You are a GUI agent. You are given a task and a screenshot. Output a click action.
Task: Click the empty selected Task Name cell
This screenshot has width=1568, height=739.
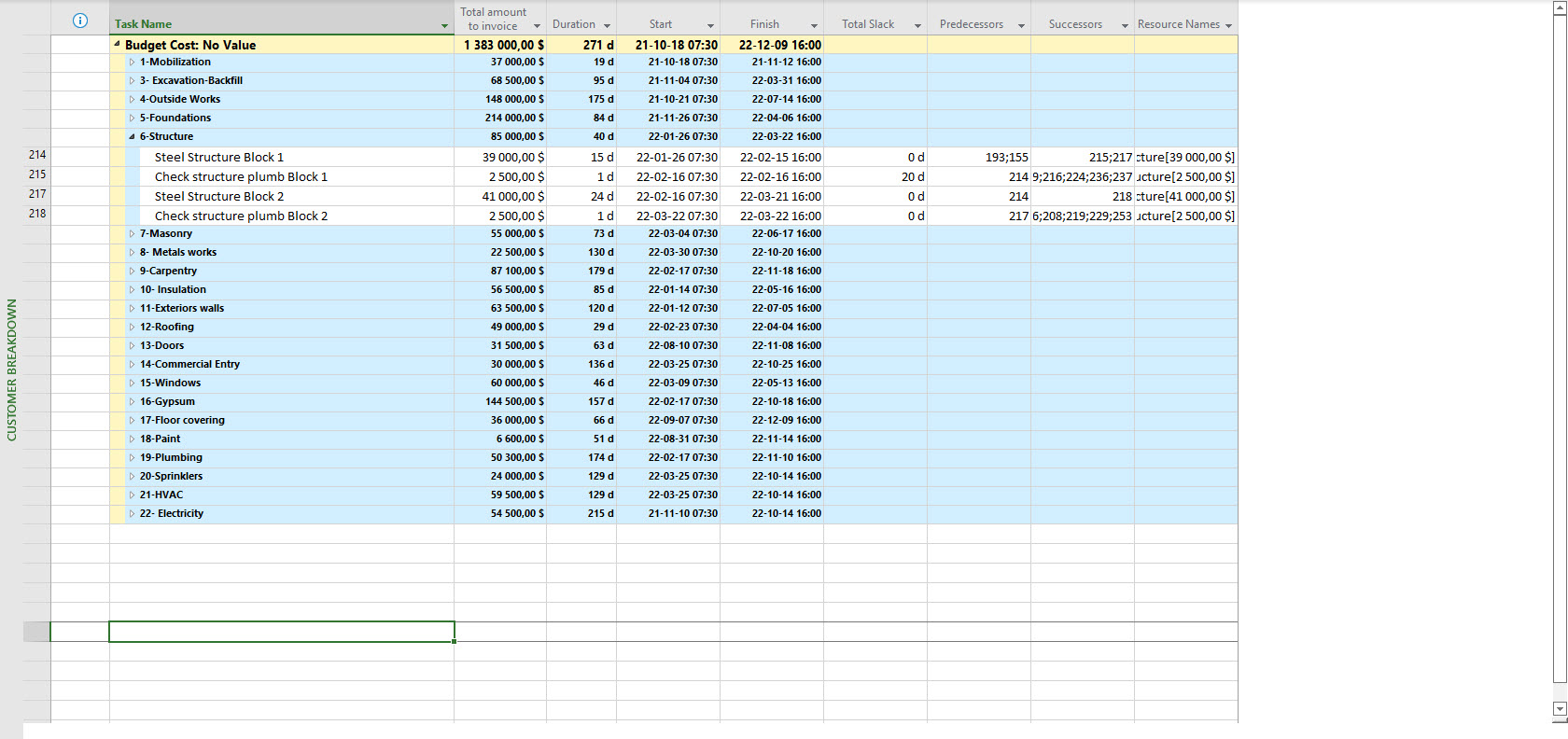(281, 632)
